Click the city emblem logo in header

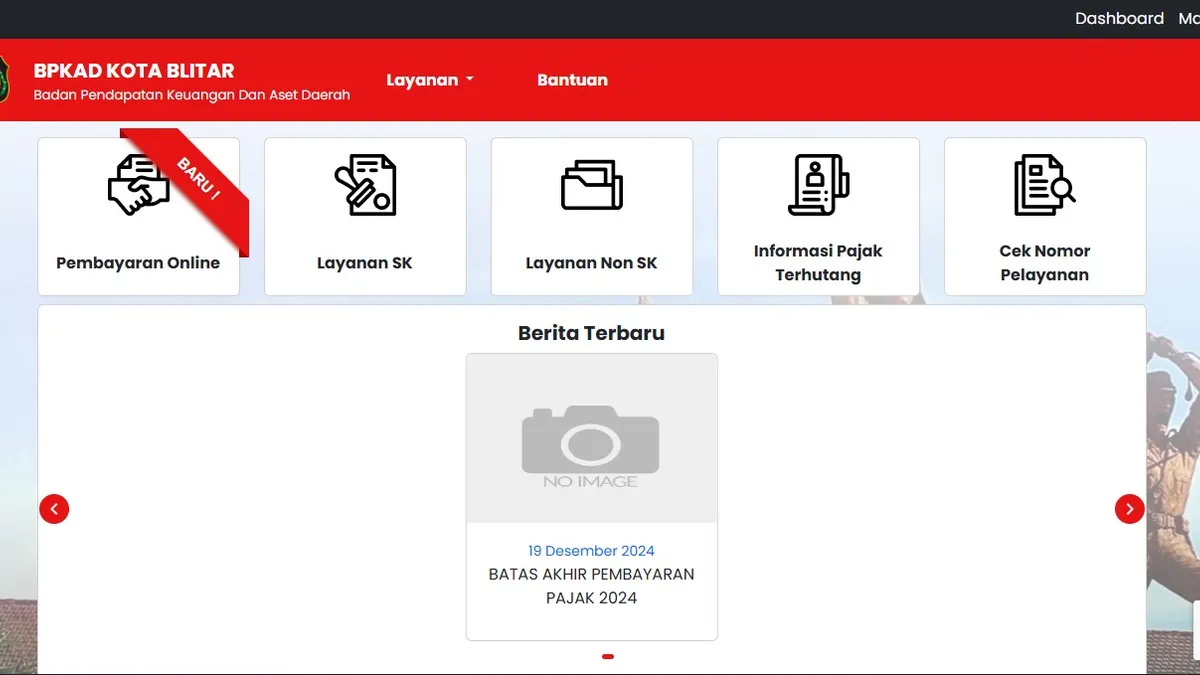[3, 80]
